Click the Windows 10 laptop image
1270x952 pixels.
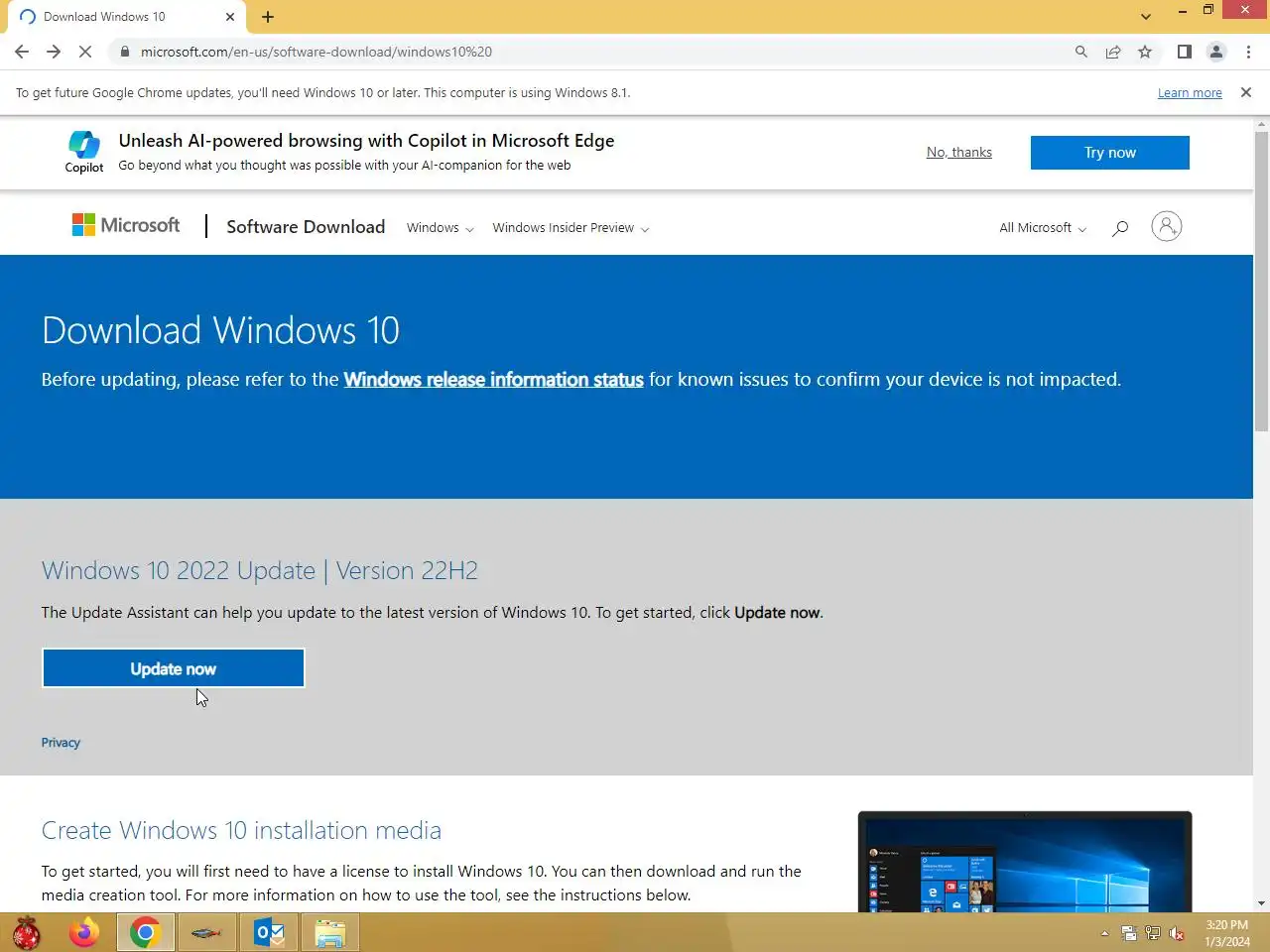1025,862
